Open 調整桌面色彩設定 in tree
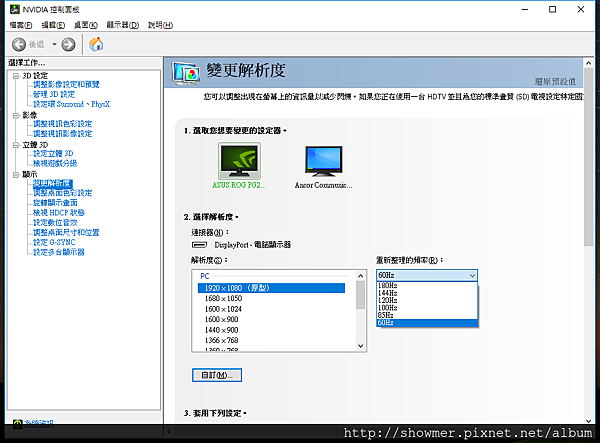The height and width of the screenshot is (443, 600). pyautogui.click(x=62, y=193)
